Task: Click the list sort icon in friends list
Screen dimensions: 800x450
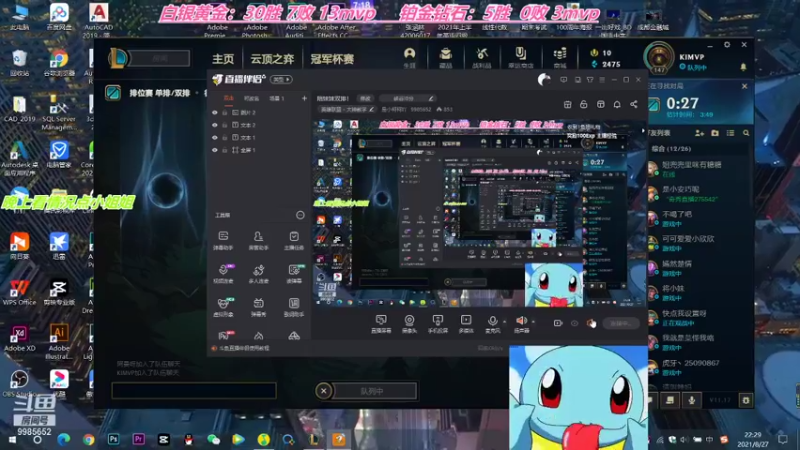Action: (730, 133)
